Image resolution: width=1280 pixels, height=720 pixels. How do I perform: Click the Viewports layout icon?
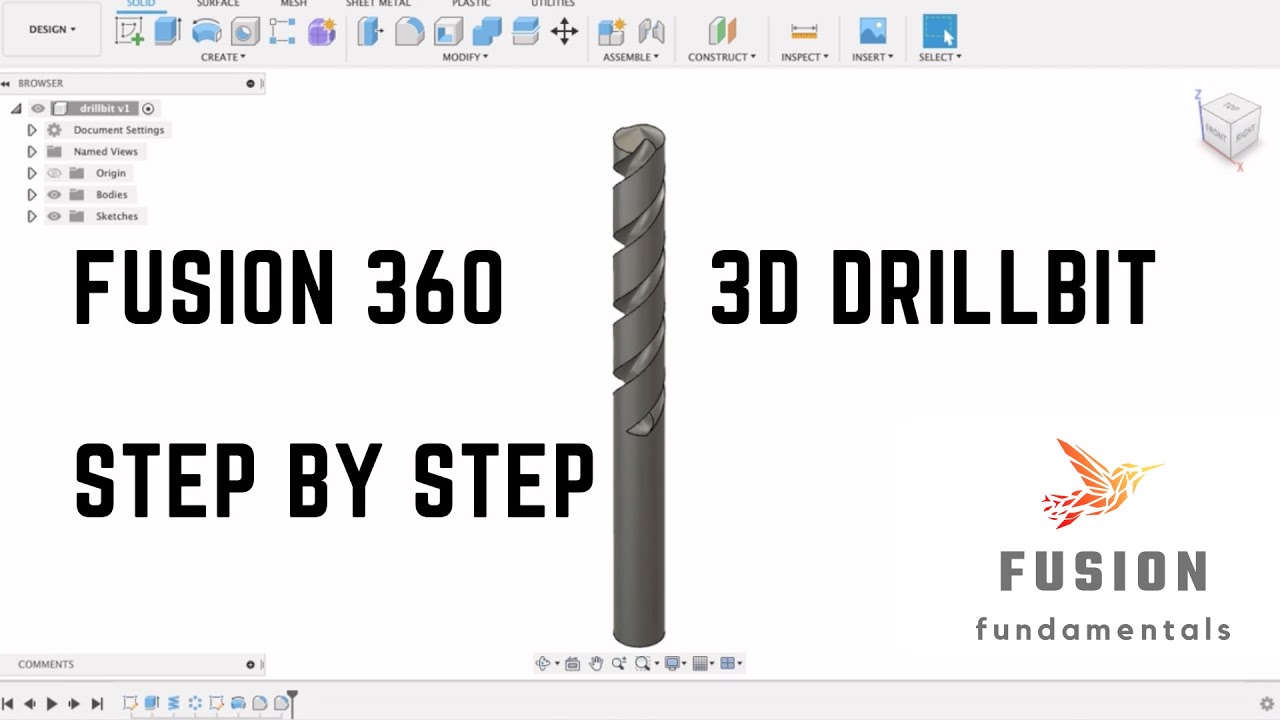point(728,663)
